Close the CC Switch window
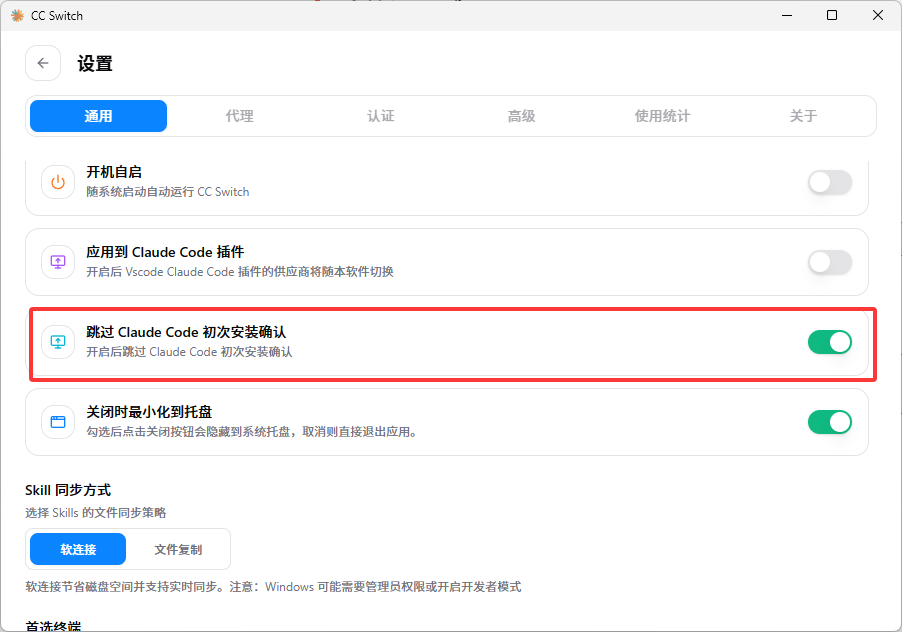The width and height of the screenshot is (902, 632). click(878, 16)
